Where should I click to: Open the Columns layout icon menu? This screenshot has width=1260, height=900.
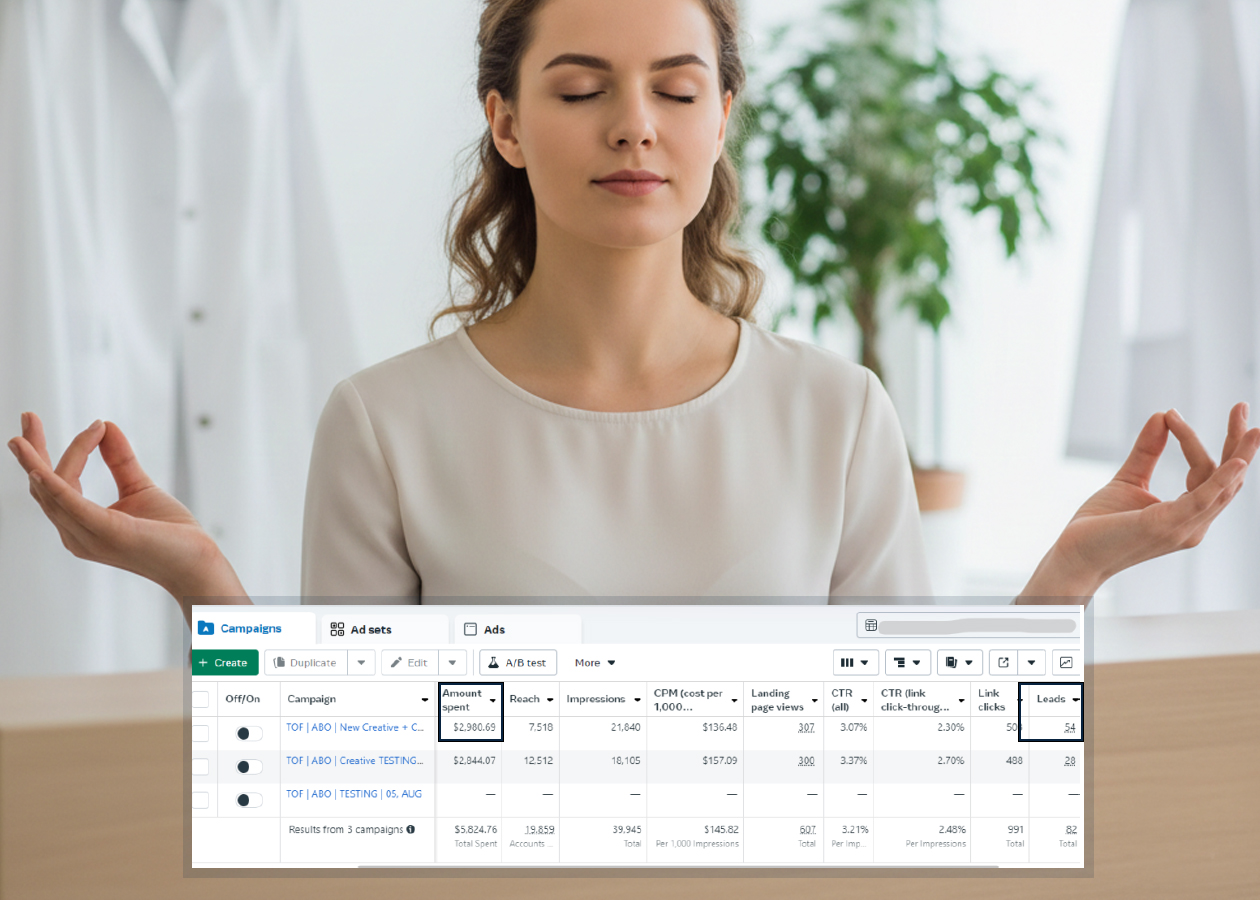pyautogui.click(x=854, y=662)
